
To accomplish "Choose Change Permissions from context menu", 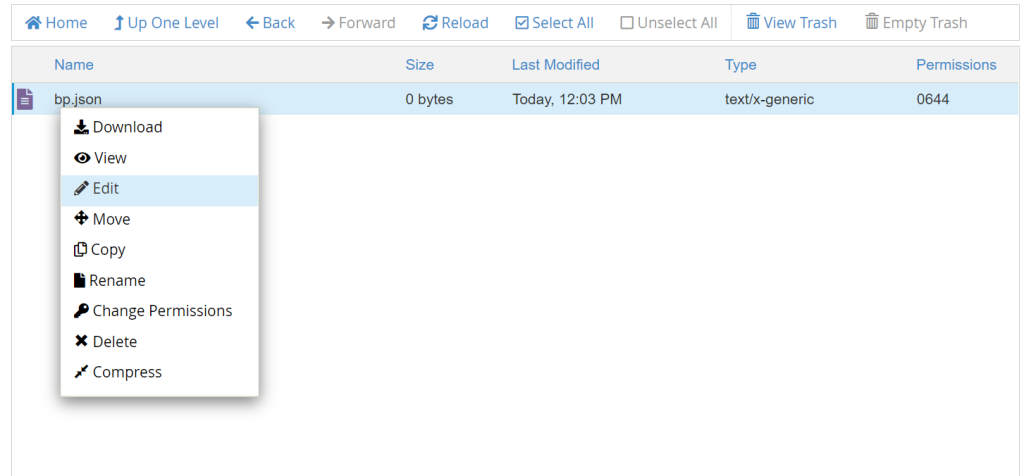I will pos(159,311).
